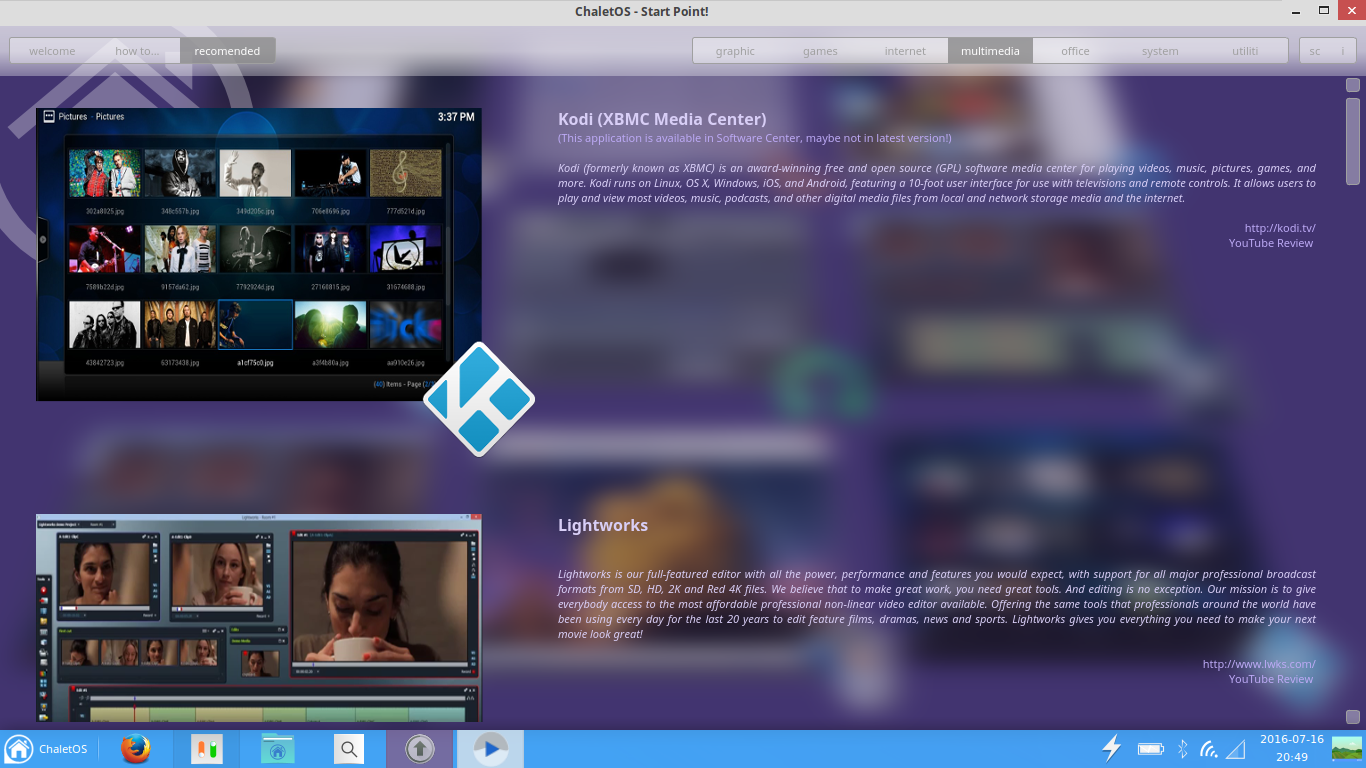Open the file manager home folder icon
Image resolution: width=1366 pixels, height=768 pixels.
277,749
